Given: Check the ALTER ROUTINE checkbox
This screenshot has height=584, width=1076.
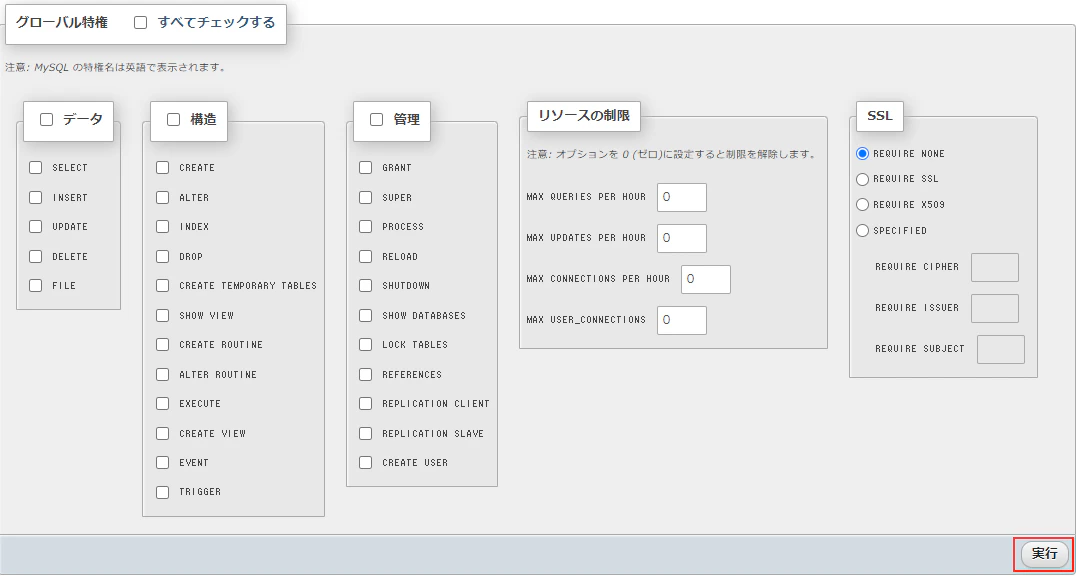Looking at the screenshot, I should [x=163, y=375].
